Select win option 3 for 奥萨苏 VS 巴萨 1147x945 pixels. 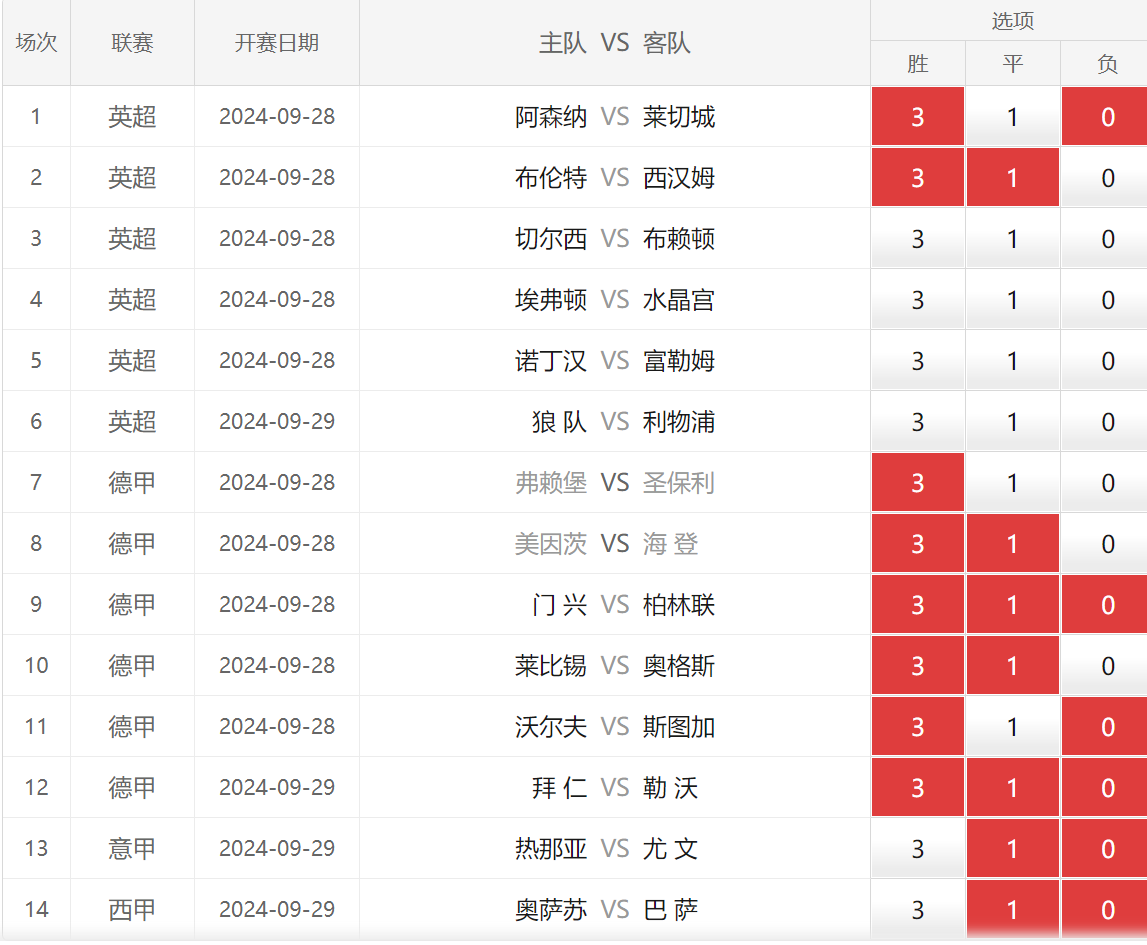917,909
